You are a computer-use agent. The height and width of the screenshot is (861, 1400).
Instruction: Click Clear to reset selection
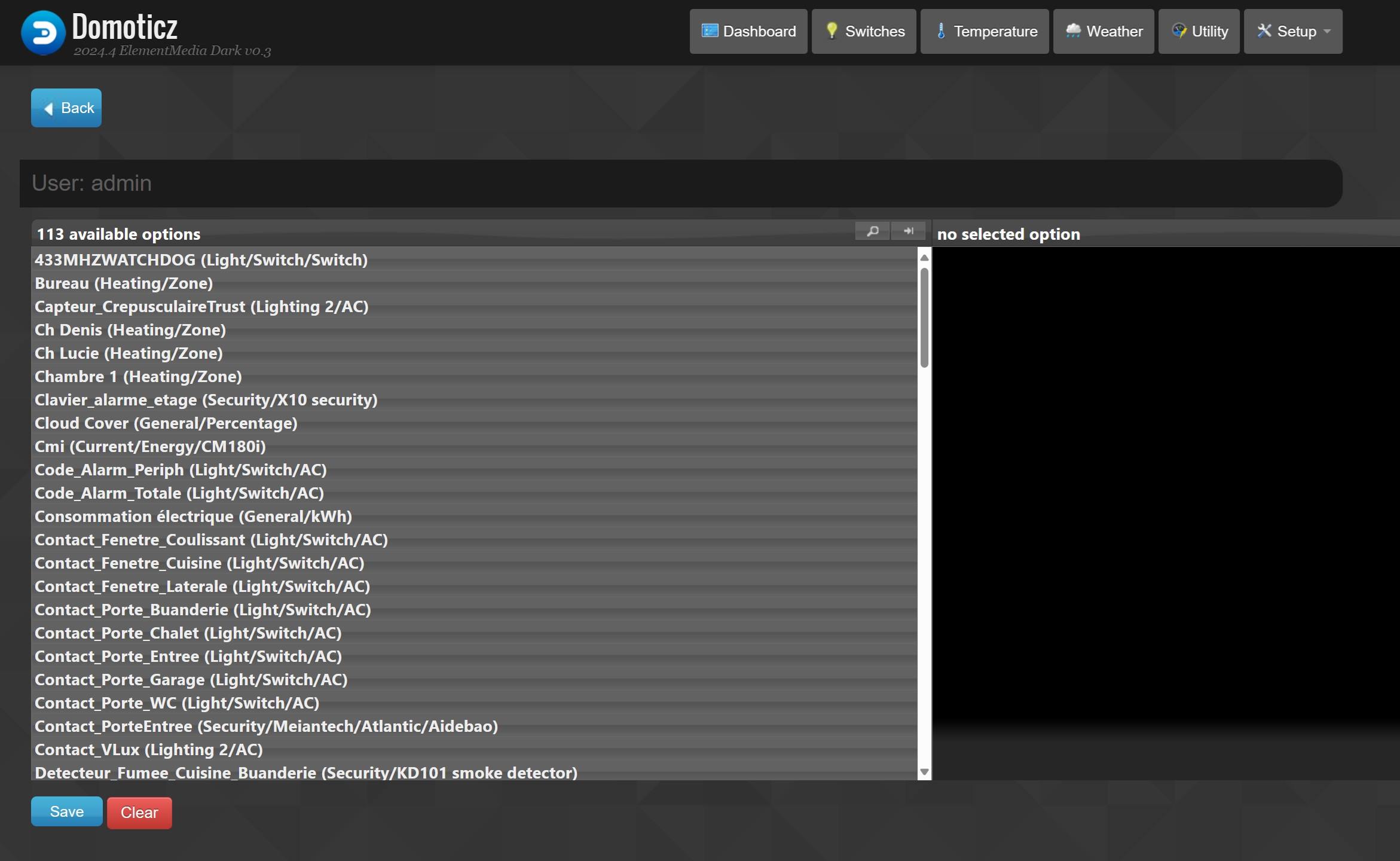139,812
